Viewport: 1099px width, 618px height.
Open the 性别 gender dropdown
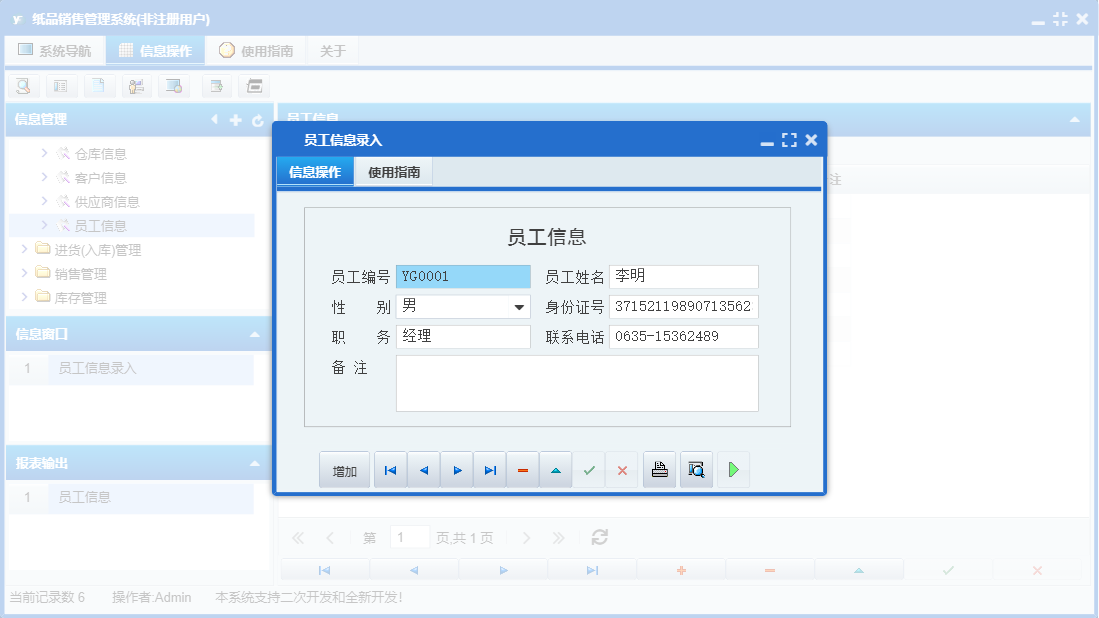521,306
